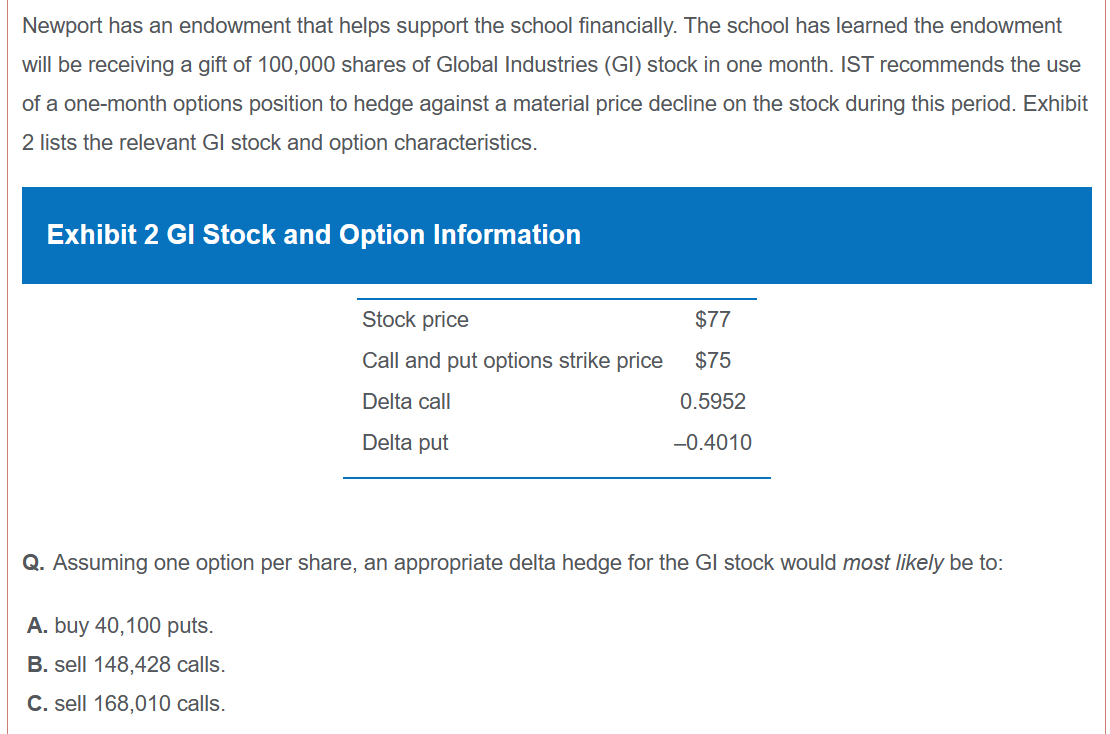Click the Stock price row label

click(x=415, y=320)
